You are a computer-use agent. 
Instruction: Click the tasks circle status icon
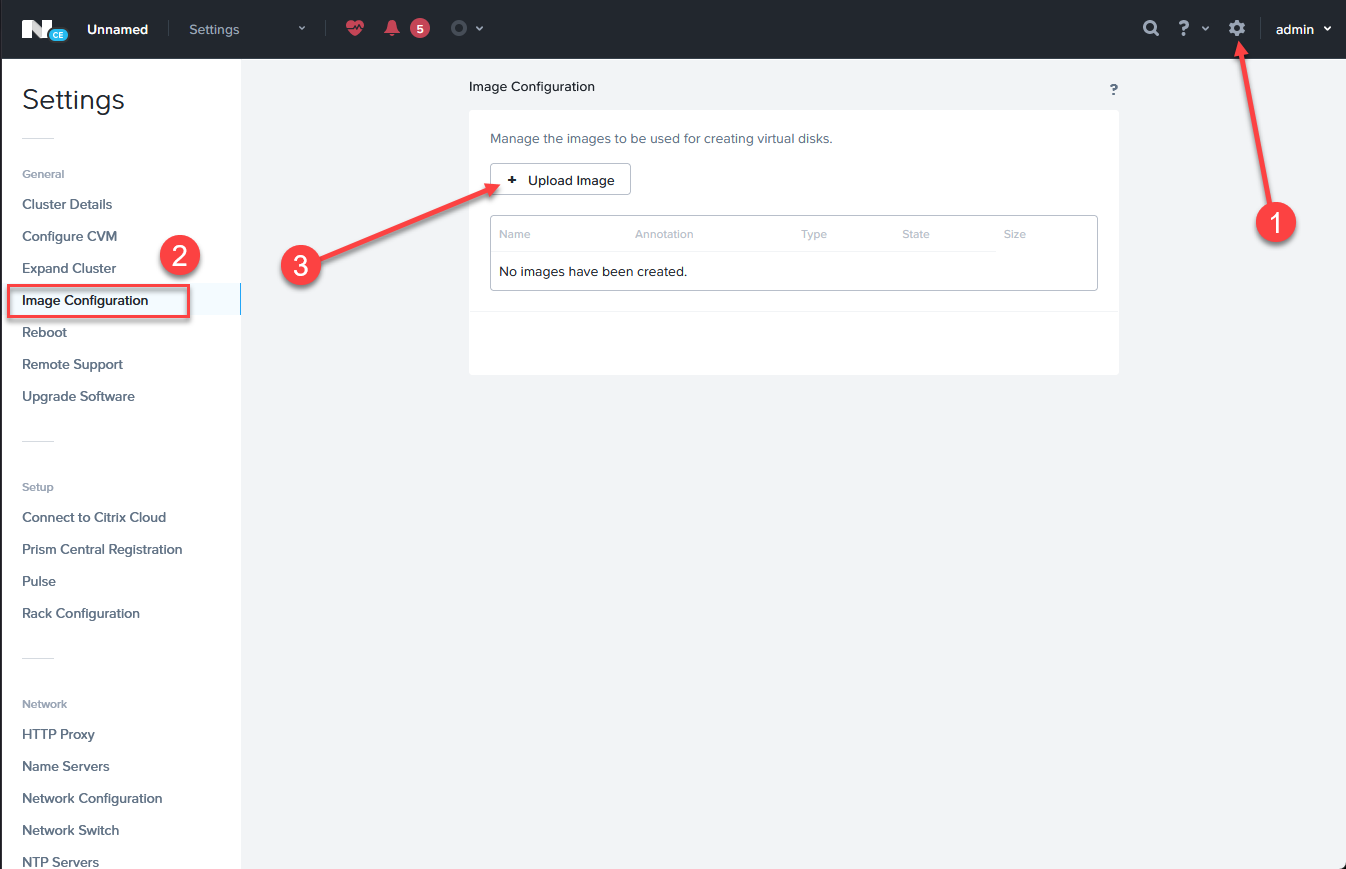(x=459, y=29)
